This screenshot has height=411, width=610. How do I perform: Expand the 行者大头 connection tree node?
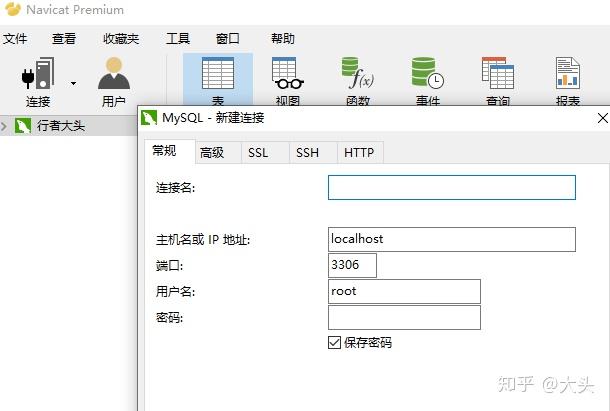[x=4, y=126]
